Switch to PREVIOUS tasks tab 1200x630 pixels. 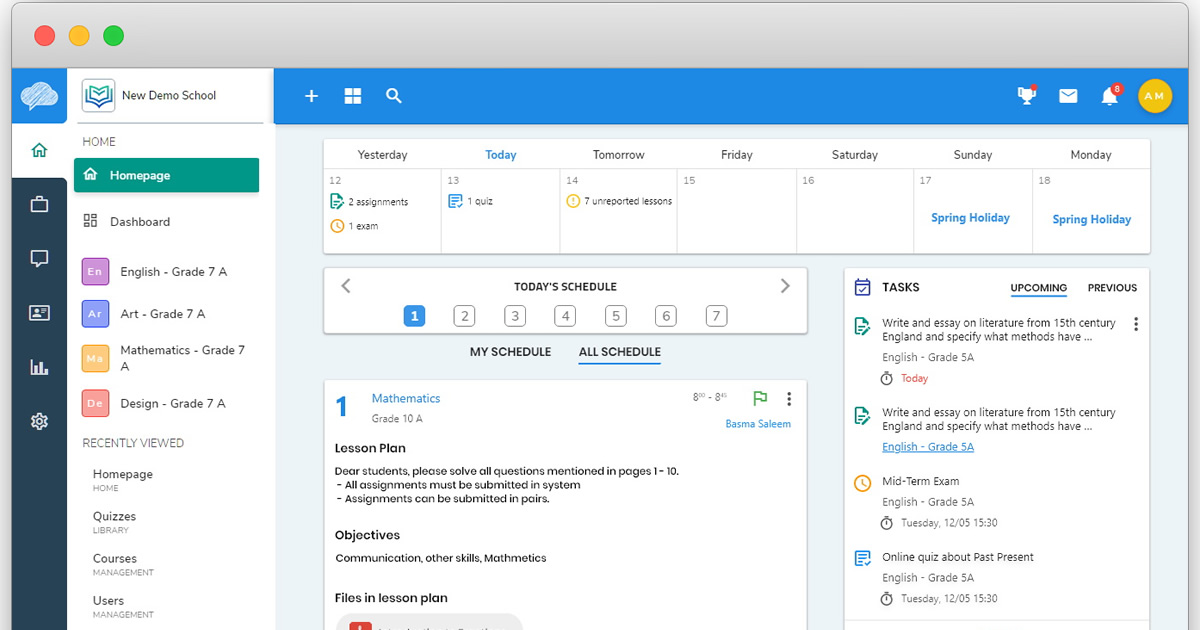[1112, 288]
